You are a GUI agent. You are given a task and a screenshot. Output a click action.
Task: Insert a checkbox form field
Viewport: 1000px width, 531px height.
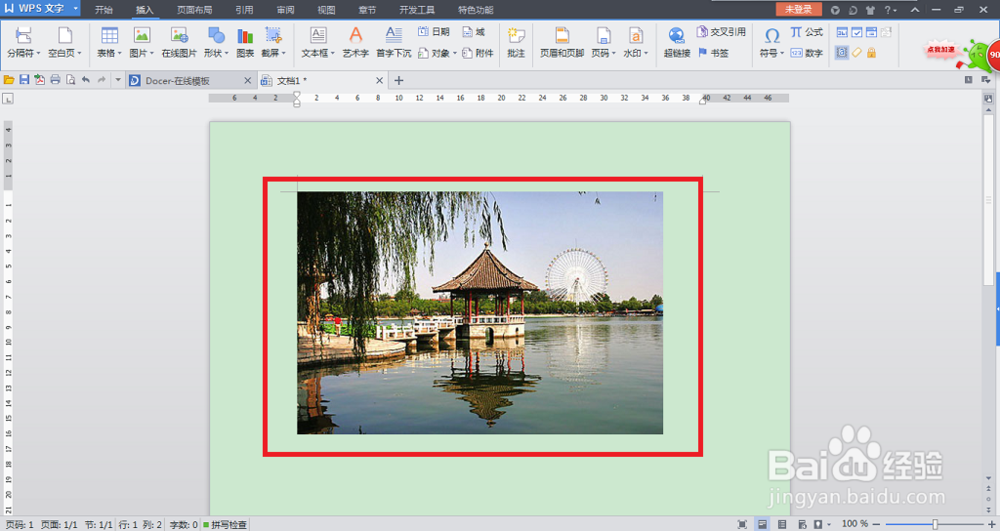click(x=857, y=32)
